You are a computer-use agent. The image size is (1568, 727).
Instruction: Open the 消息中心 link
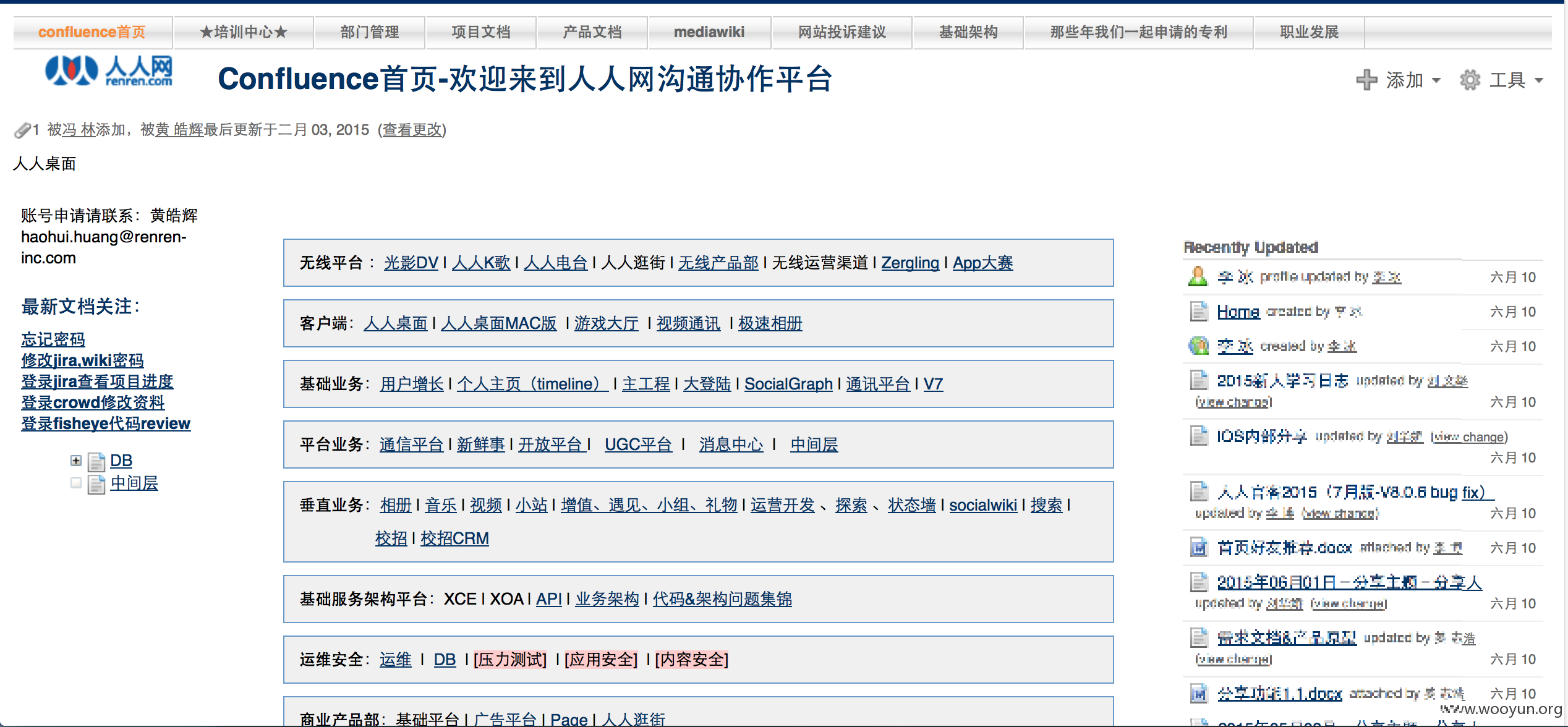click(x=731, y=444)
